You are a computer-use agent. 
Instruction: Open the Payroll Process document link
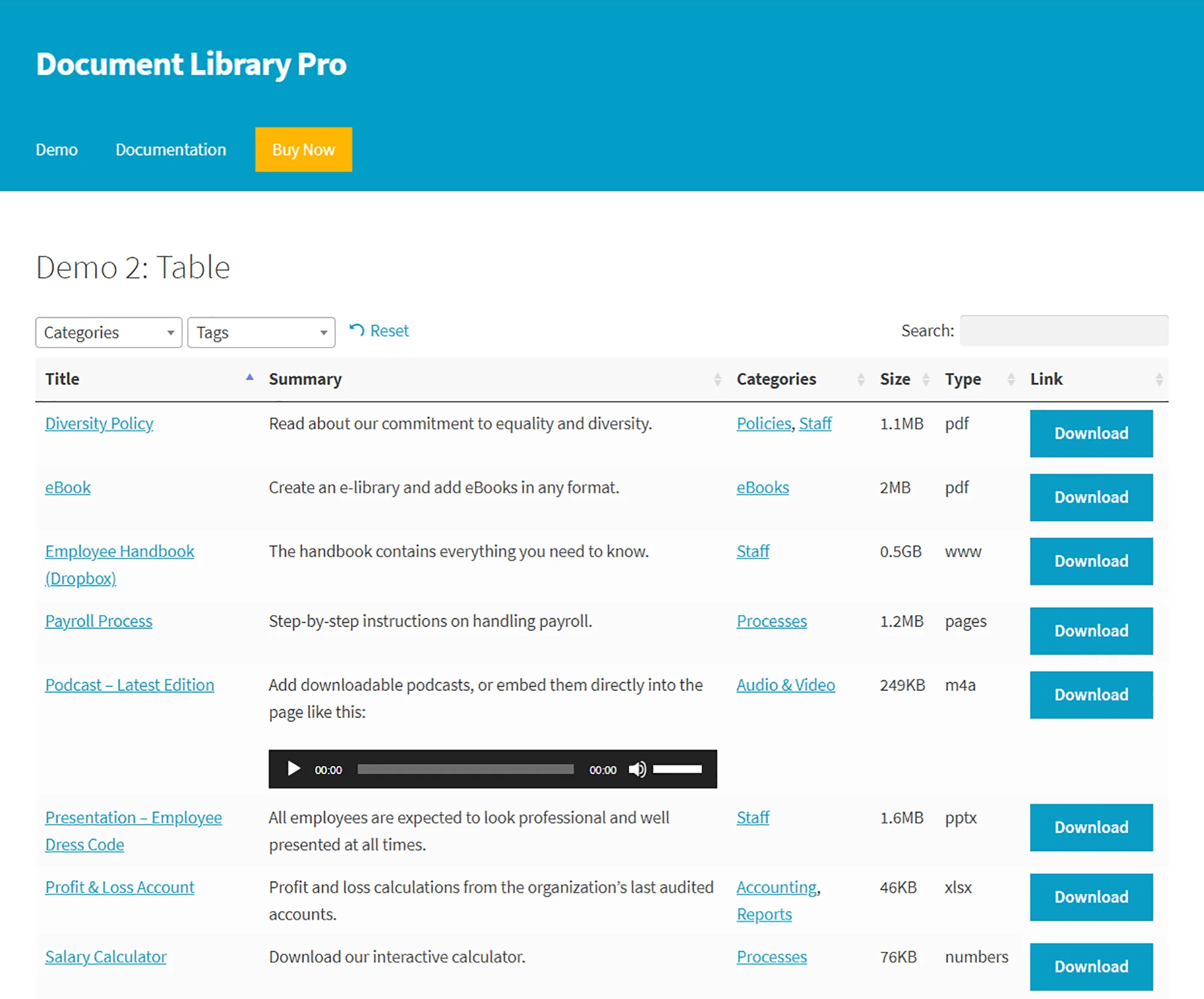click(98, 620)
